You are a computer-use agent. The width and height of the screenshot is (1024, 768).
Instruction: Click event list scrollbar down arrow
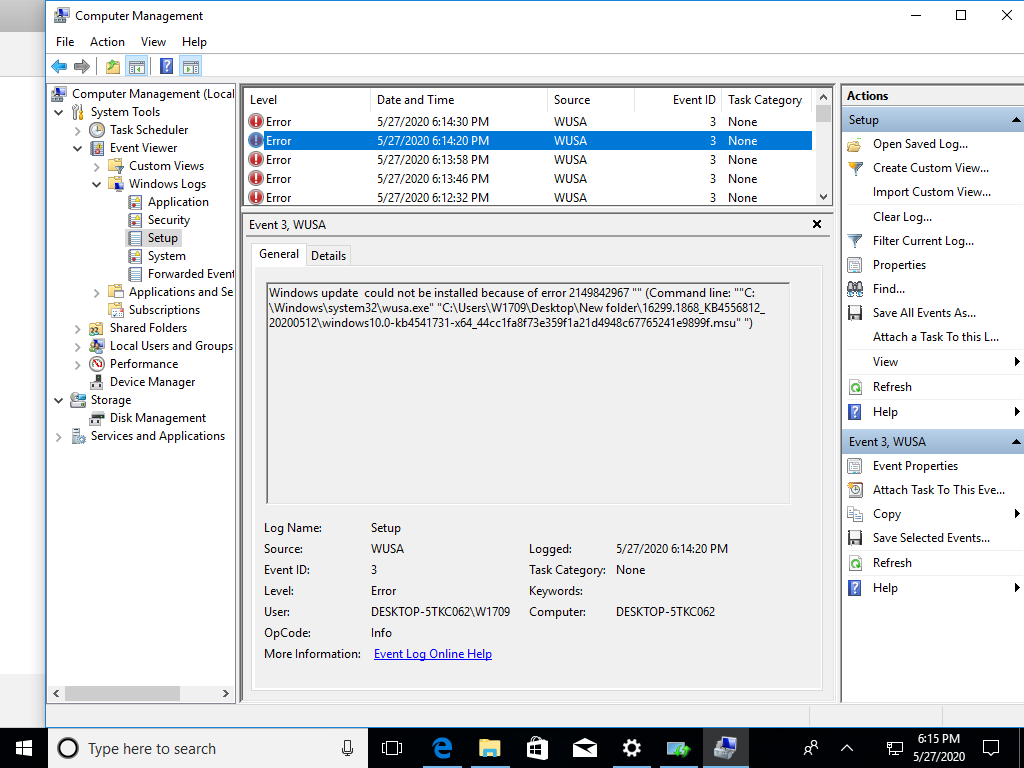point(823,197)
